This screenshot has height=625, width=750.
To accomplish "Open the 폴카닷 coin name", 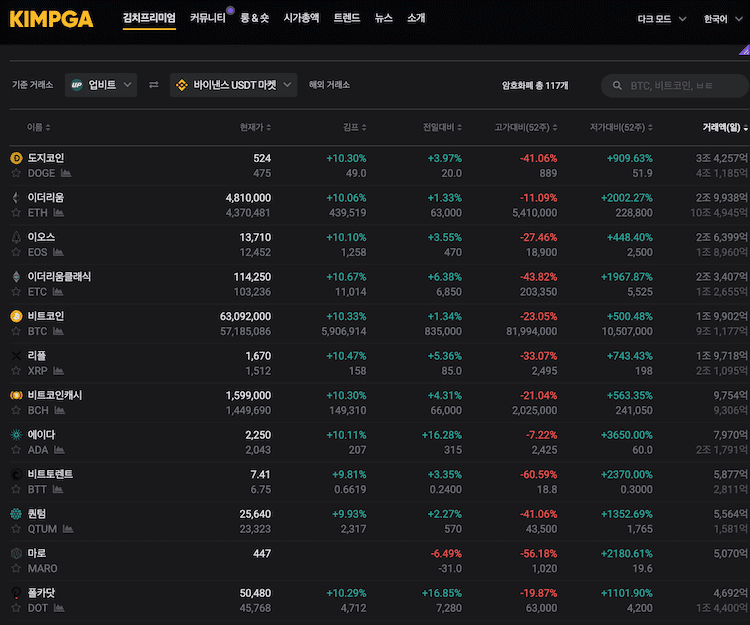I will (x=41, y=593).
